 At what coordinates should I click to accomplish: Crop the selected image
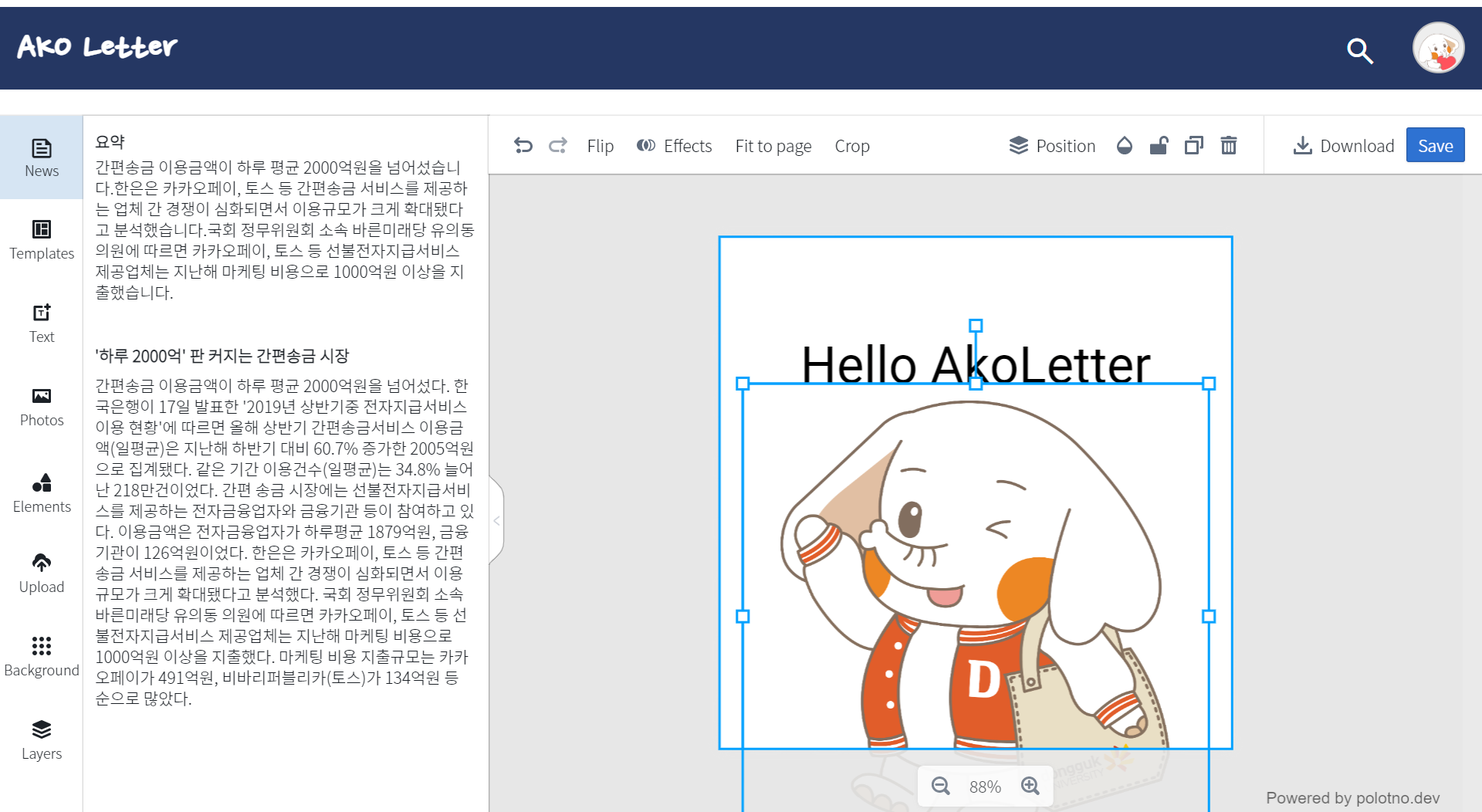(852, 146)
